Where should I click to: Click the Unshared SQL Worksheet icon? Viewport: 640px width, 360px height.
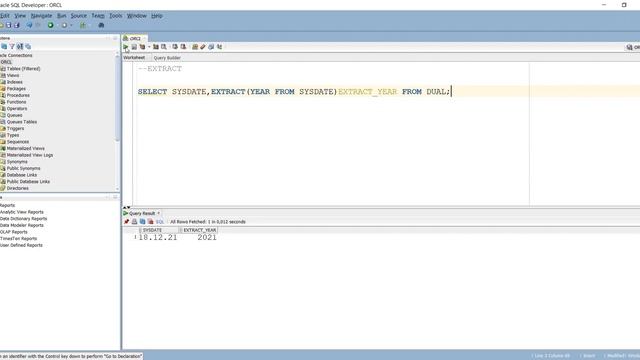[x=195, y=47]
